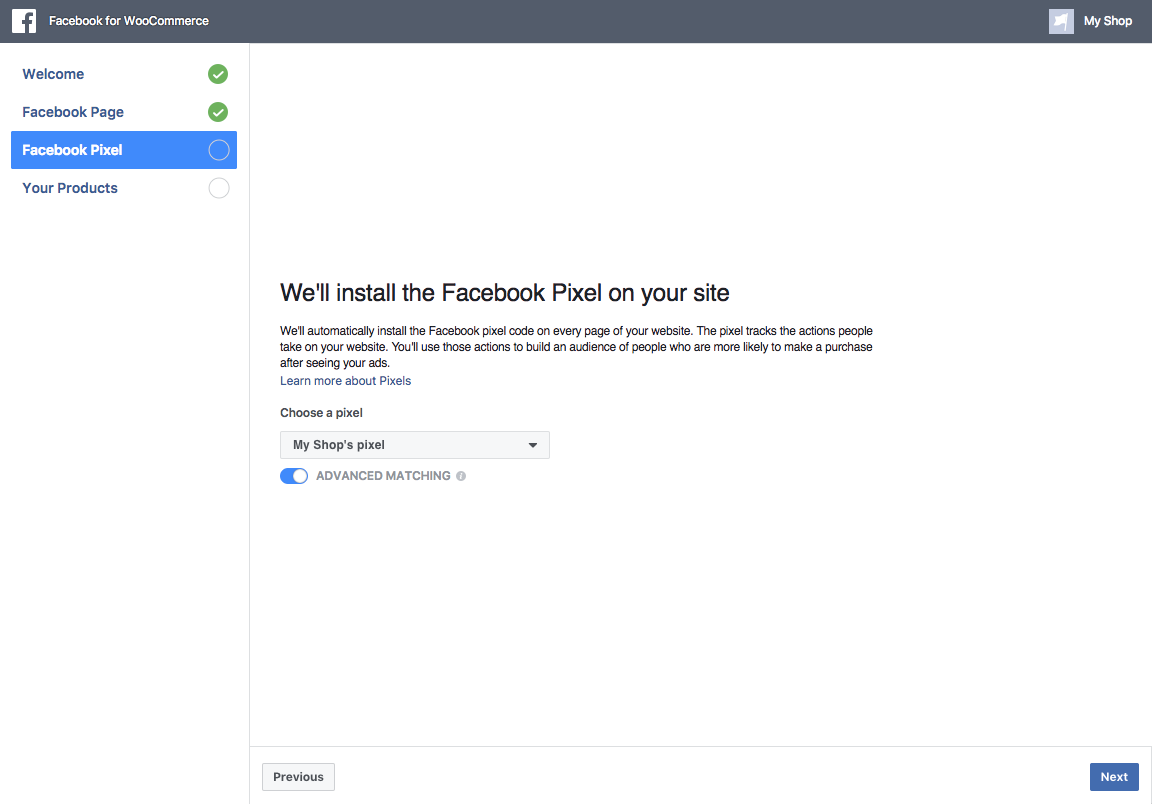Viewport: 1152px width, 804px height.
Task: Click the My Shop page avatar
Action: pos(1061,21)
